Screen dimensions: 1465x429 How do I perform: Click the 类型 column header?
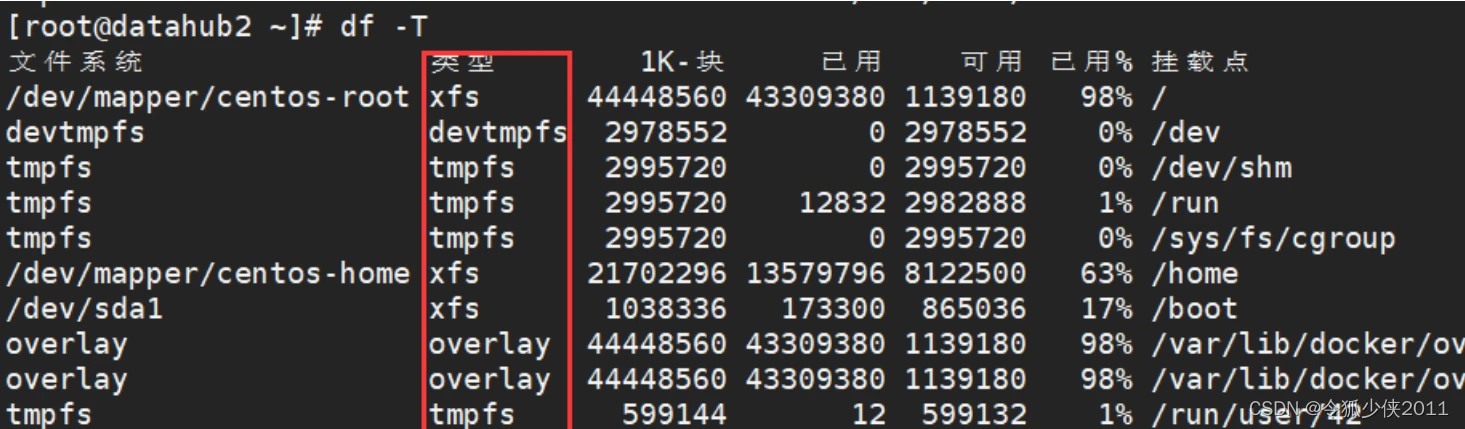(463, 62)
